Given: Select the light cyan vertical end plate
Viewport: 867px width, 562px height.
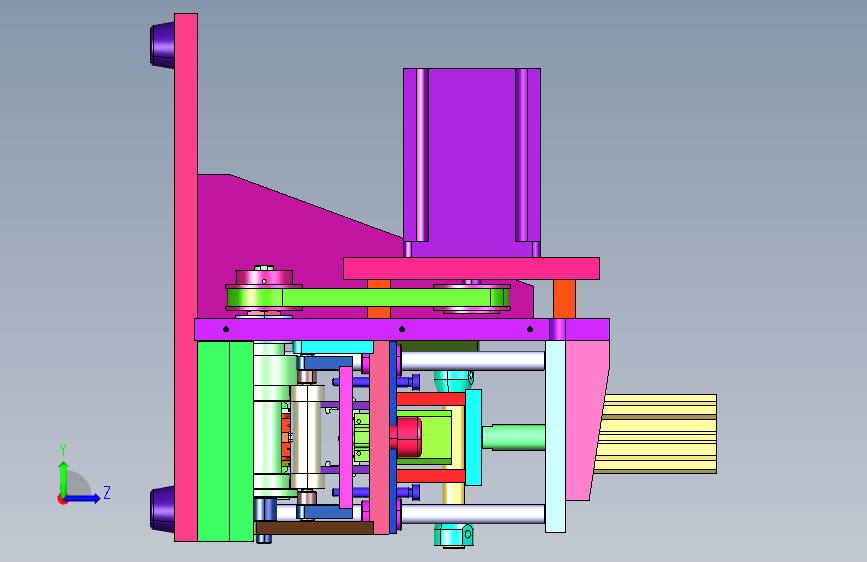Looking at the screenshot, I should coord(555,436).
